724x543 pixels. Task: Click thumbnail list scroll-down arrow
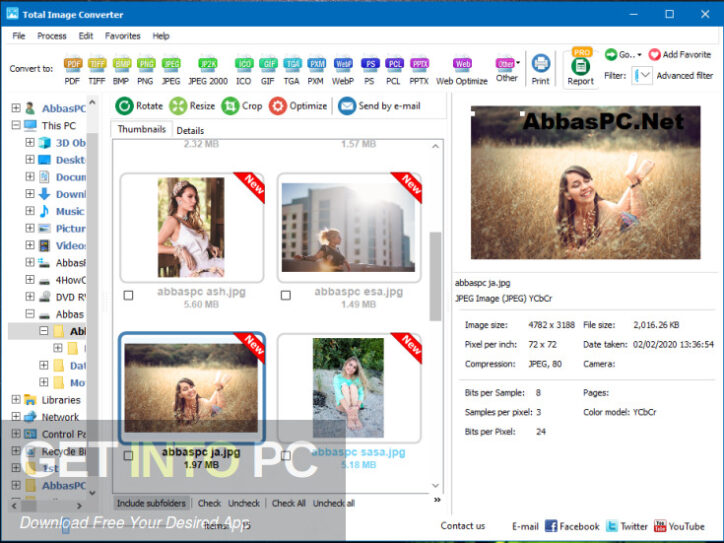[x=435, y=485]
